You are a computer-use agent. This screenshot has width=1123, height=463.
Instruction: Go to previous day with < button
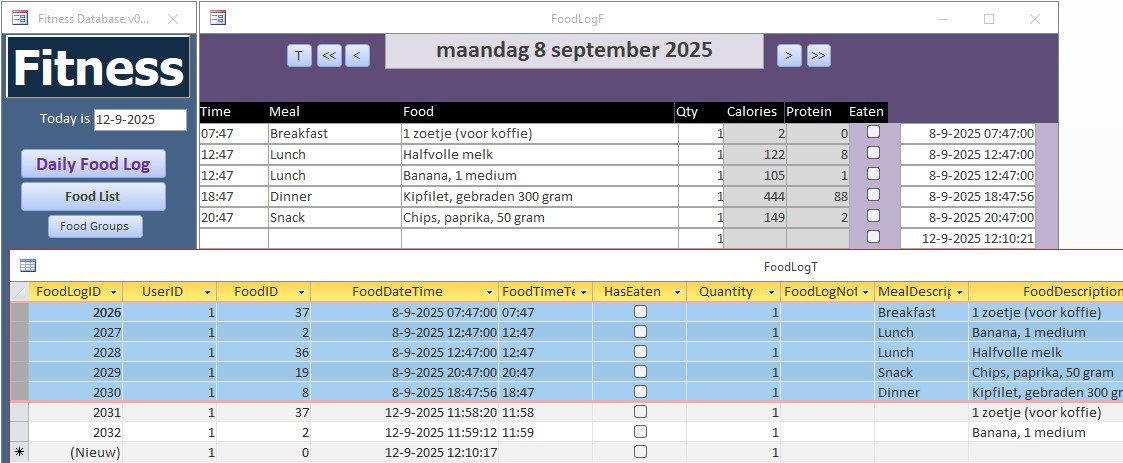coord(357,56)
